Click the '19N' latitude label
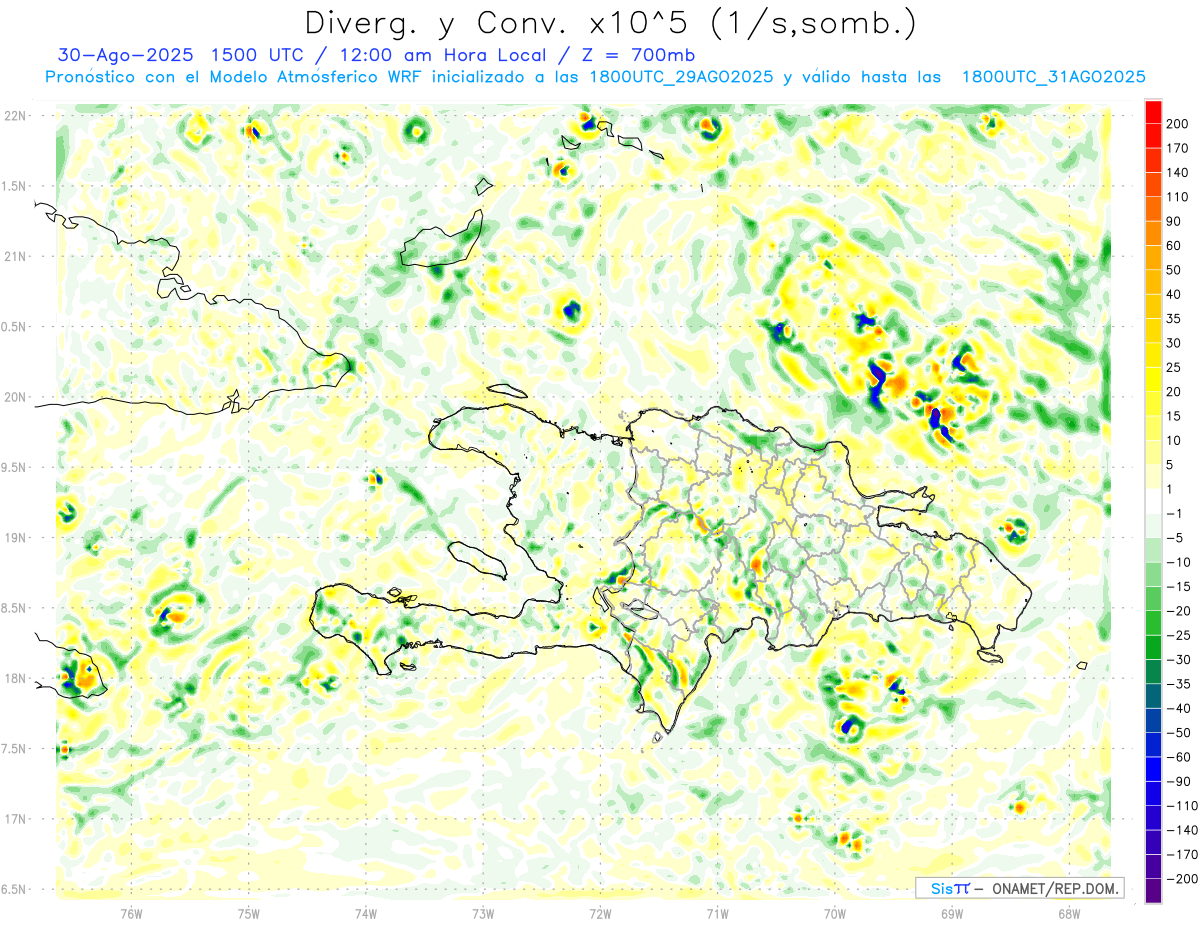The image size is (1200, 927). click(x=16, y=538)
